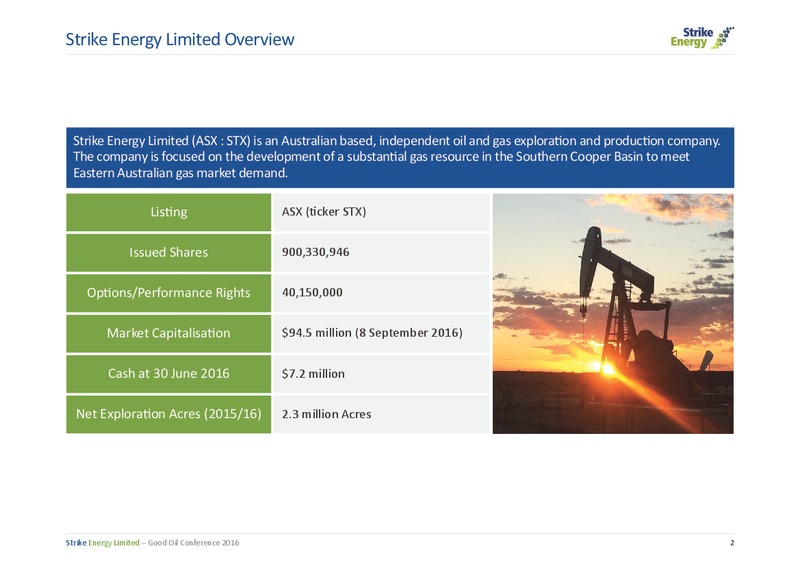Click the '$7.2 million' value
Viewport: 800px width, 566px height.
coord(313,374)
